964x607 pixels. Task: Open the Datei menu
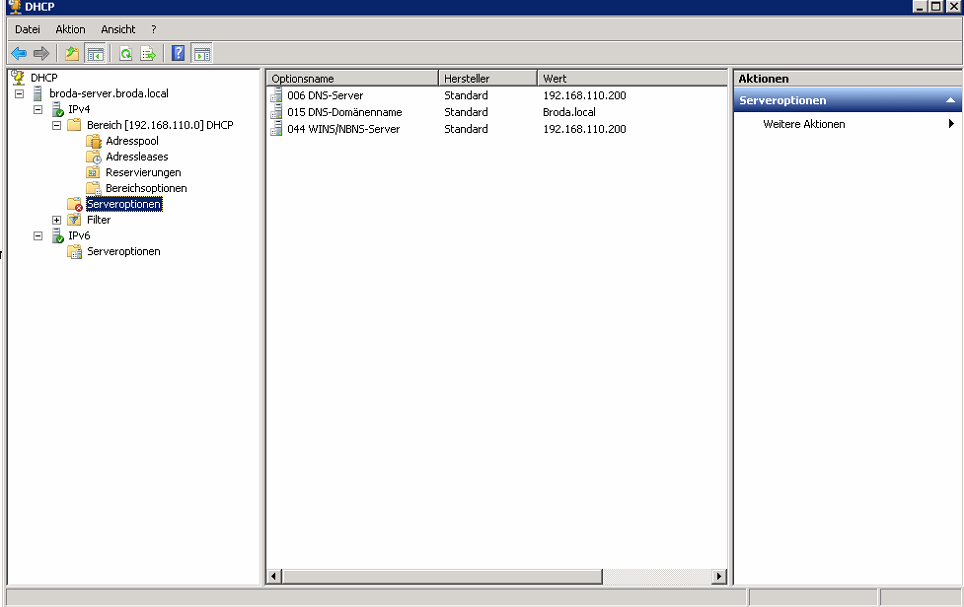click(x=28, y=29)
